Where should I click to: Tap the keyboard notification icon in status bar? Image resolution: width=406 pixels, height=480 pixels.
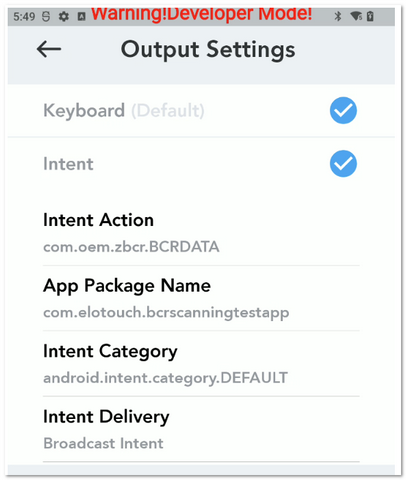coord(81,16)
